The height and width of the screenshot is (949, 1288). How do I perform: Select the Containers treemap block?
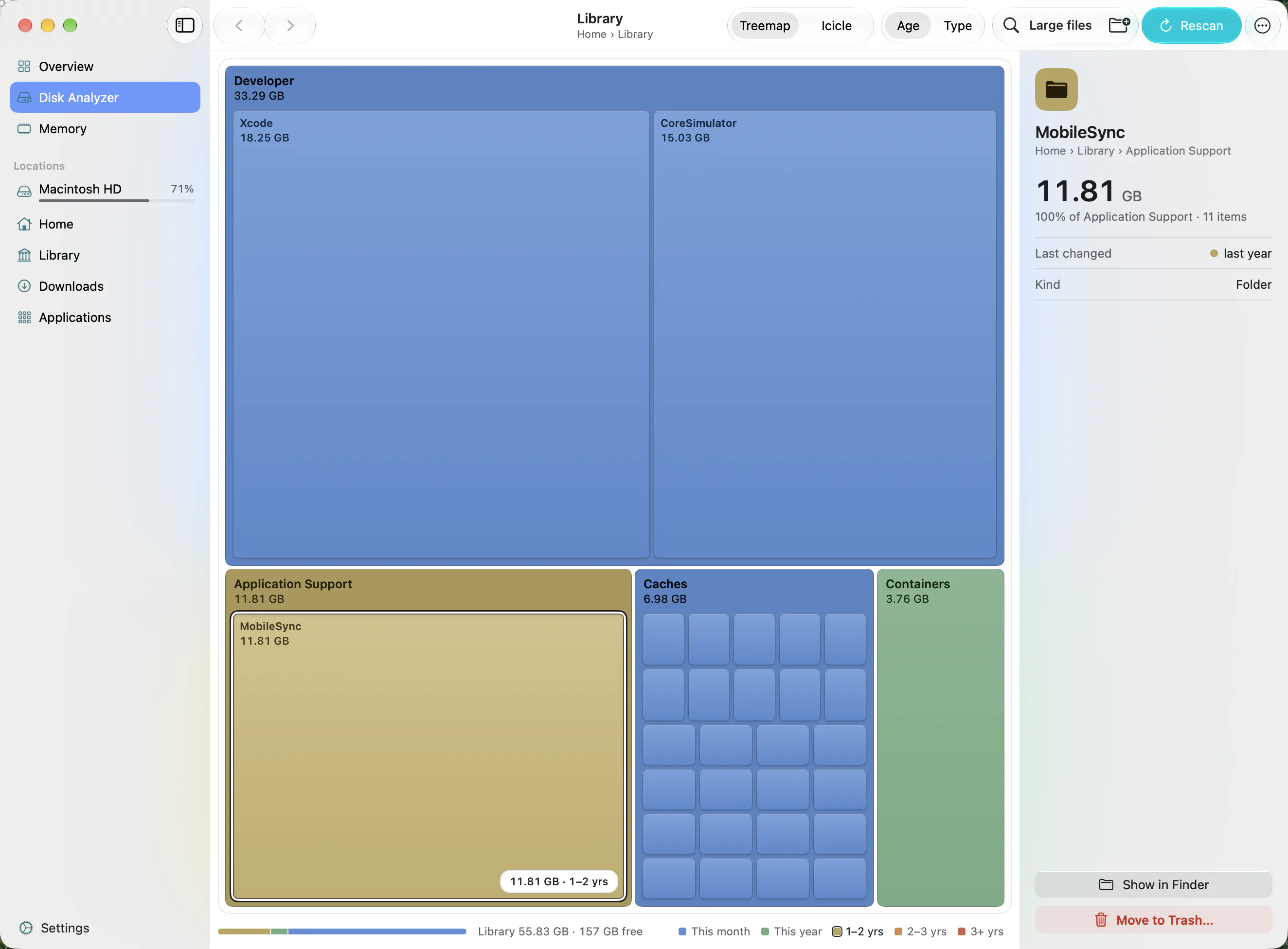tap(940, 738)
